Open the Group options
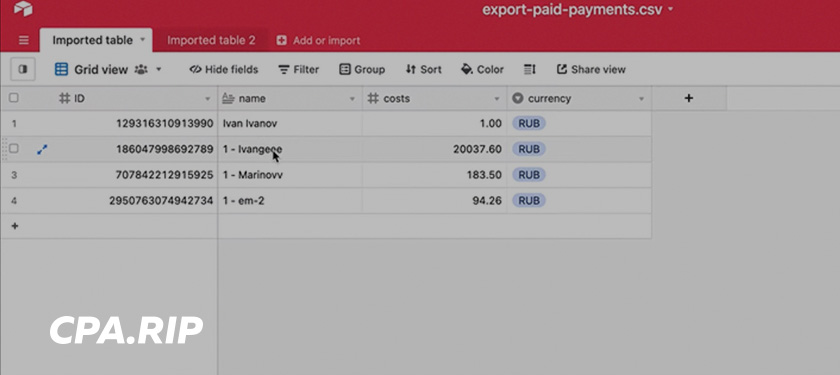Viewport: 840px width, 375px height. [362, 69]
